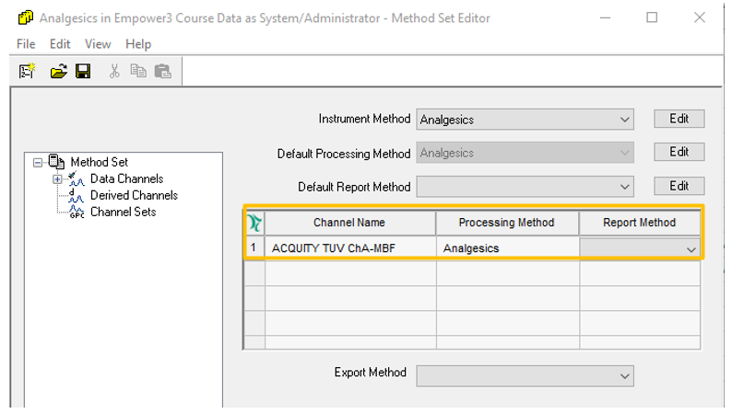The height and width of the screenshot is (414, 732).
Task: Paste using the toolbar clipboard icon
Action: pyautogui.click(x=163, y=71)
